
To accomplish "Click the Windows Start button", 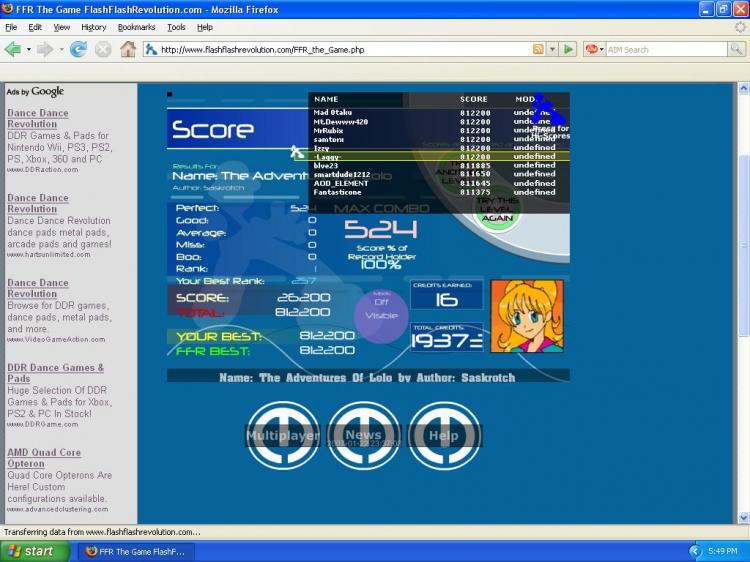I will coord(34,551).
